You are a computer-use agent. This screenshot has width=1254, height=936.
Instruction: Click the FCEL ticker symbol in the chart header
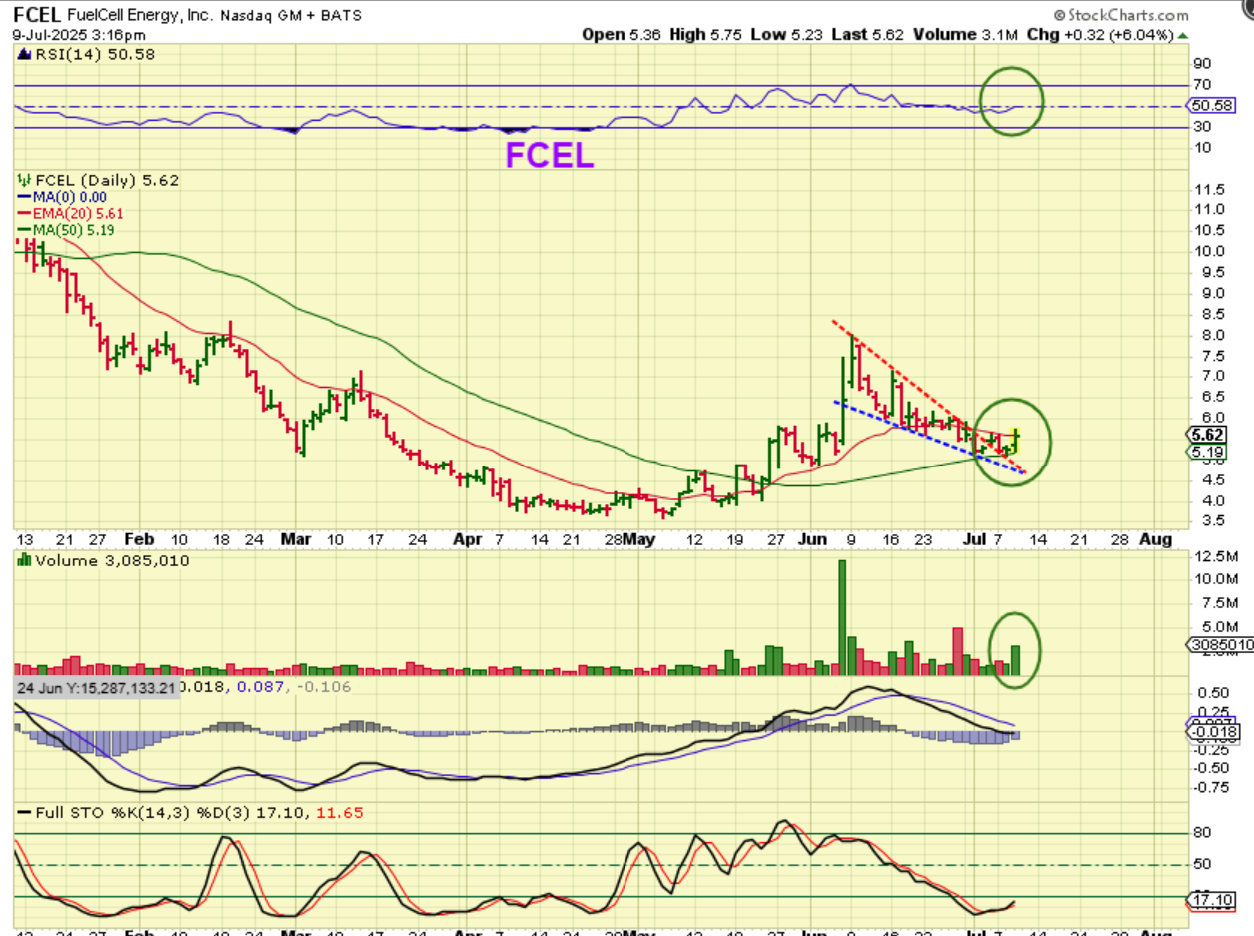36,14
